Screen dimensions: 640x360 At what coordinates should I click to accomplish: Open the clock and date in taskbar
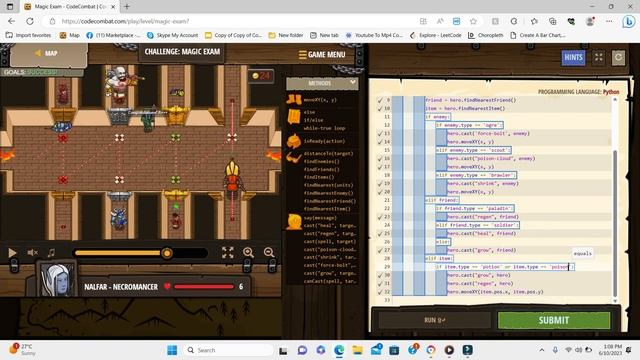tap(611, 350)
